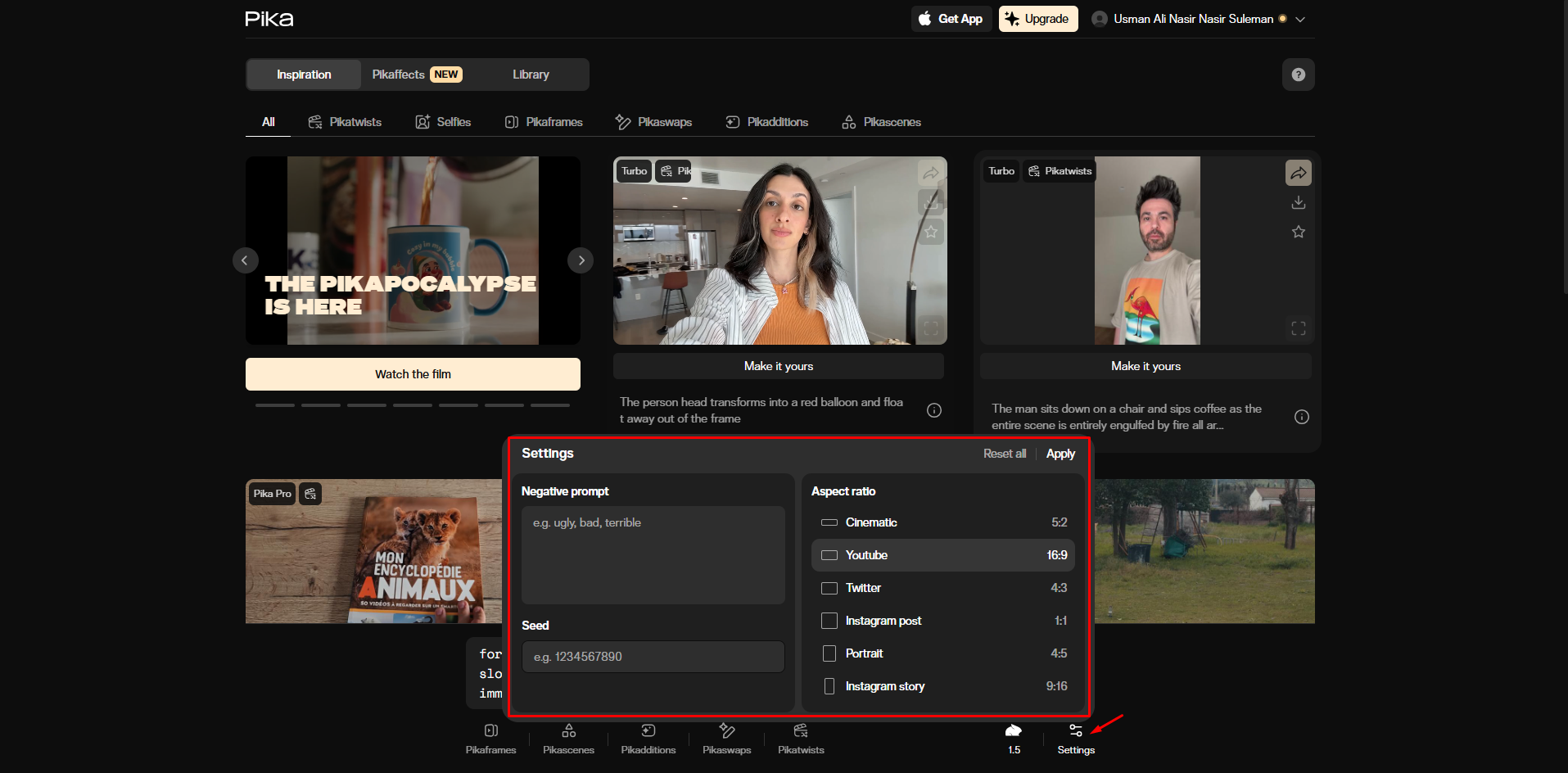Screen dimensions: 1568x773
Task: Expand the user account dropdown
Action: coord(1299,18)
